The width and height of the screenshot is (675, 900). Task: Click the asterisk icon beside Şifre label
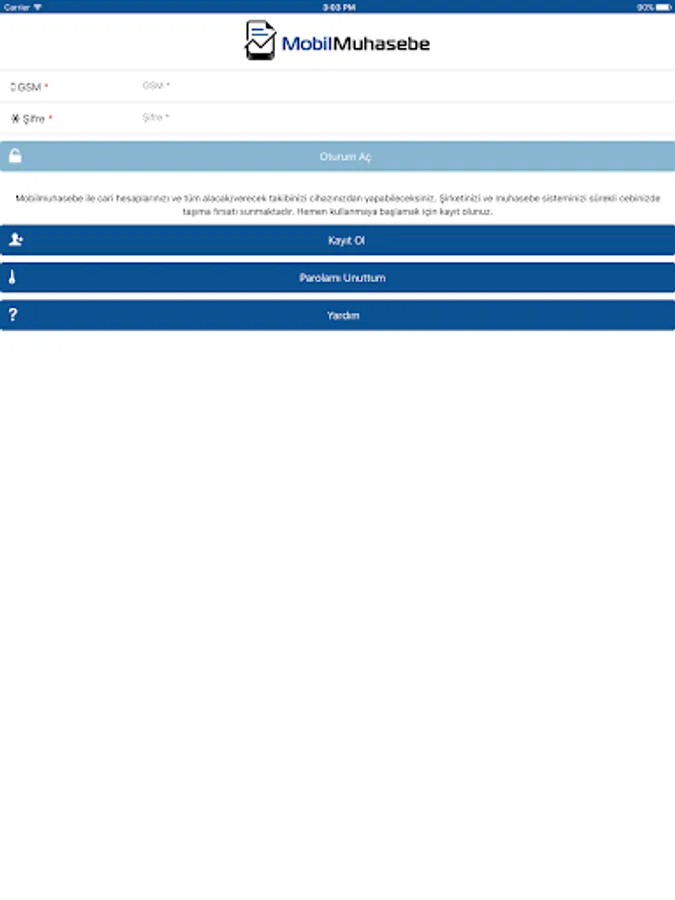coord(15,119)
